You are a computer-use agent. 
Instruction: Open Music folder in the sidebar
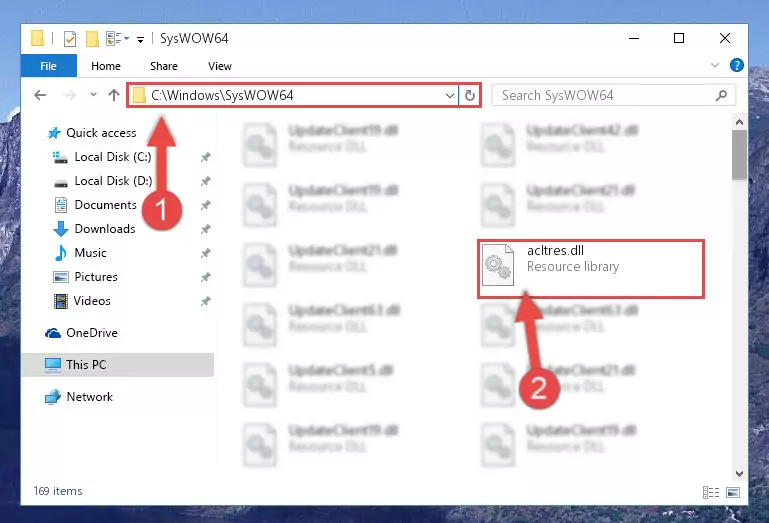click(x=80, y=253)
